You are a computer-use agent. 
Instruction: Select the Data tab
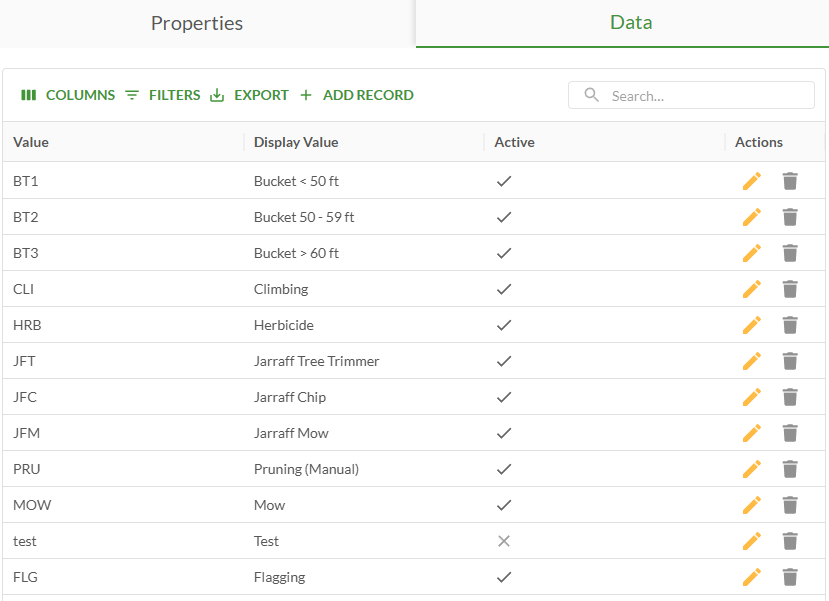click(631, 23)
